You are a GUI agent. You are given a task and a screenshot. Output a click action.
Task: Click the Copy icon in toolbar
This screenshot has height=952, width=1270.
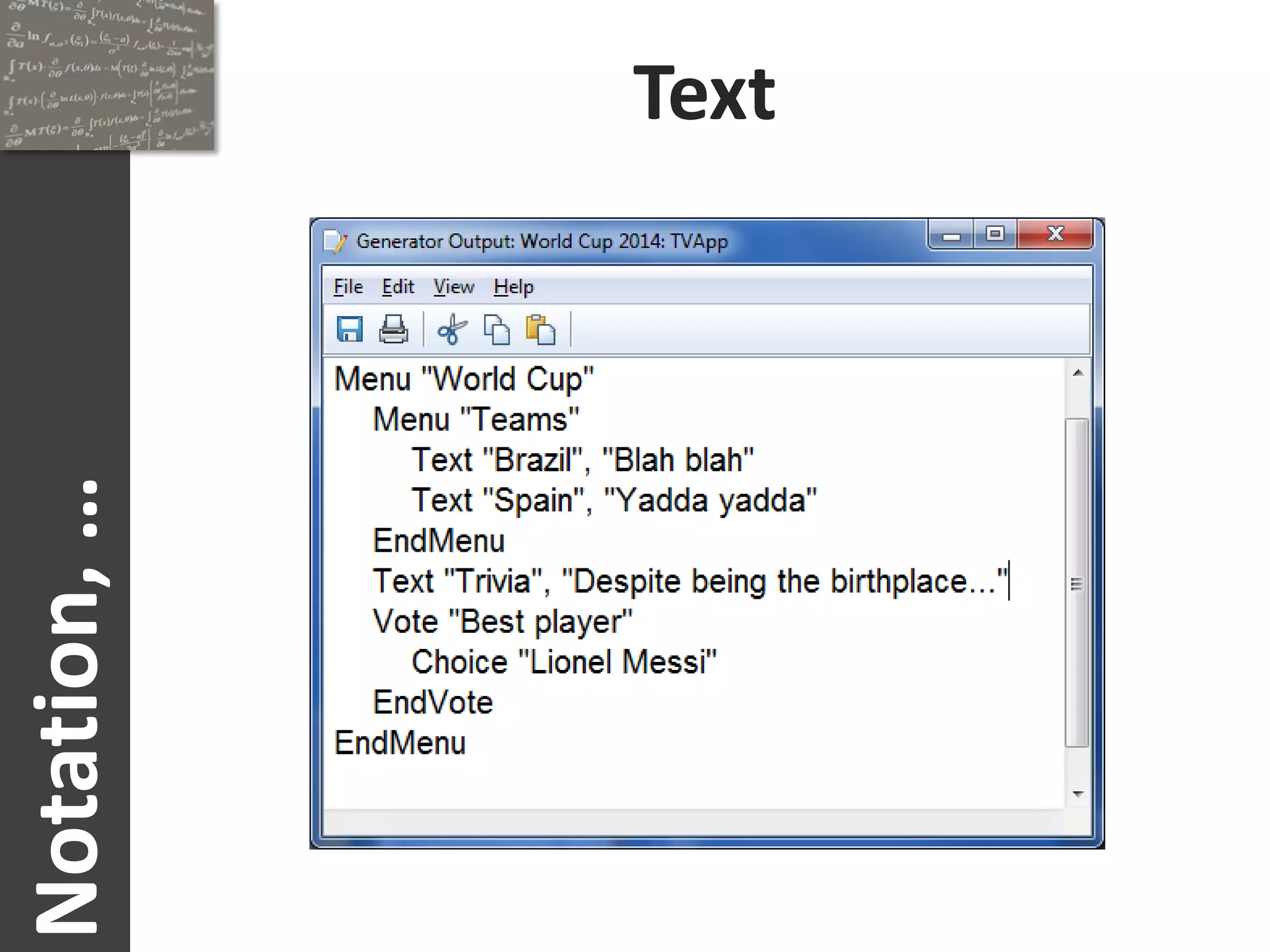(x=497, y=329)
